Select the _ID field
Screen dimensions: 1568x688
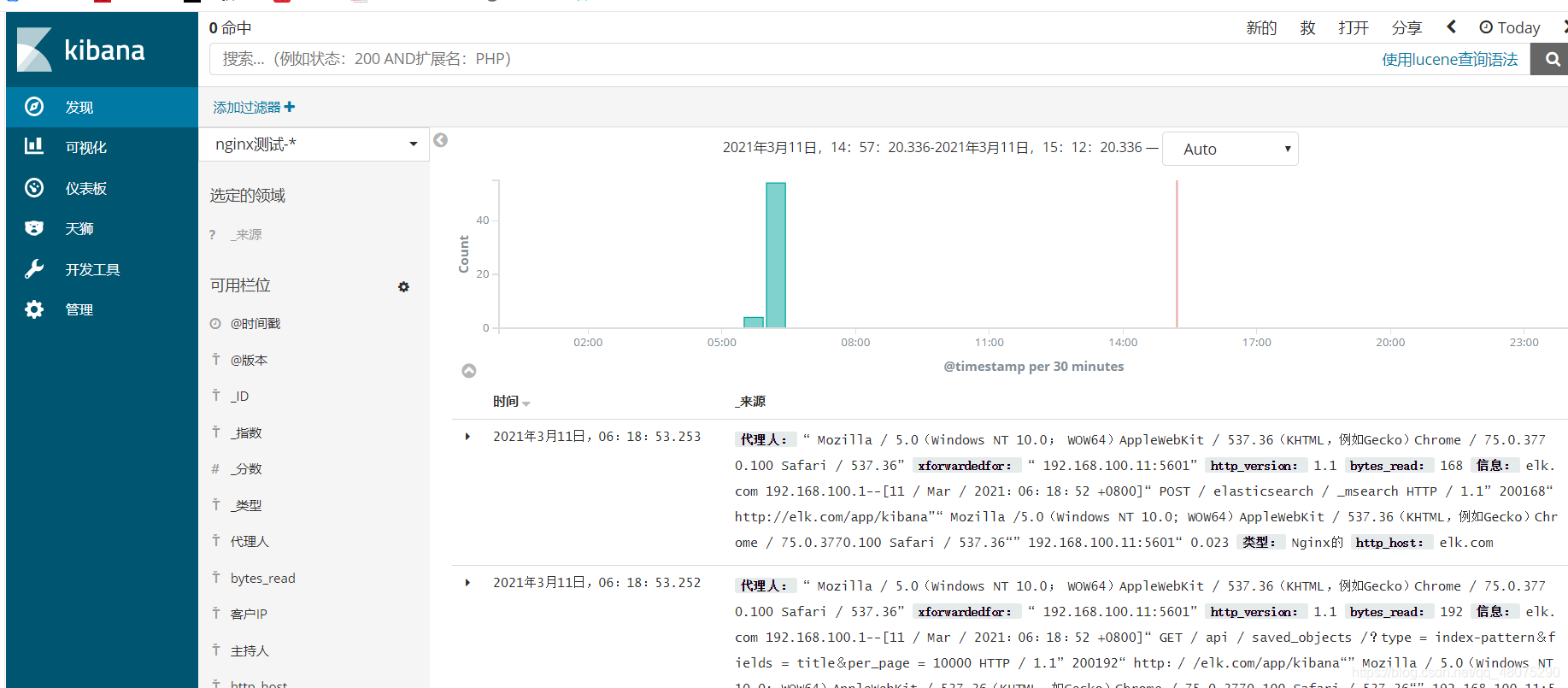(239, 396)
